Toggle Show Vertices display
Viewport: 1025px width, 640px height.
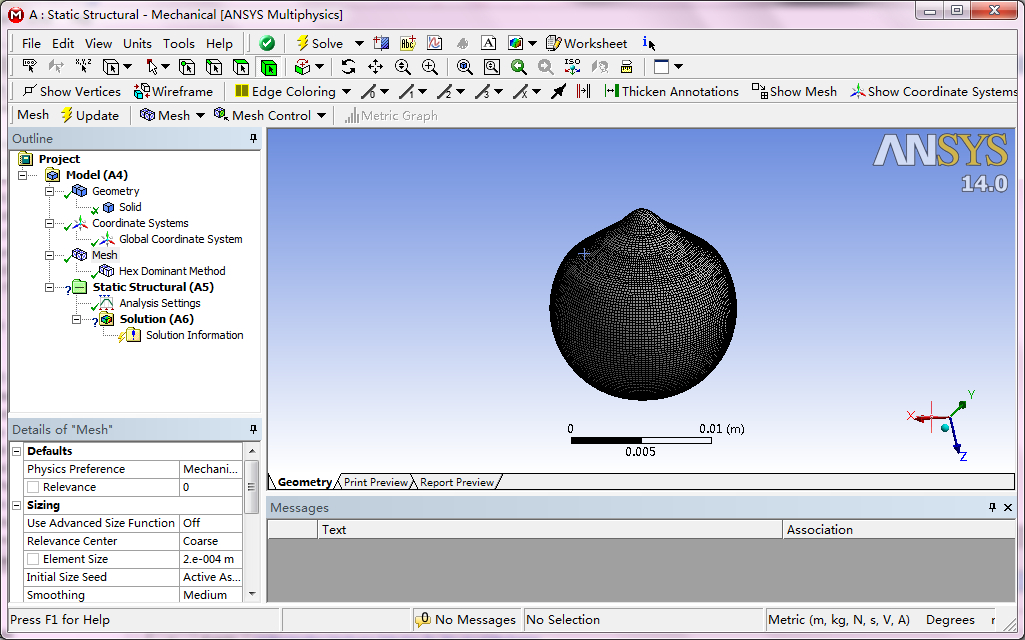click(71, 91)
